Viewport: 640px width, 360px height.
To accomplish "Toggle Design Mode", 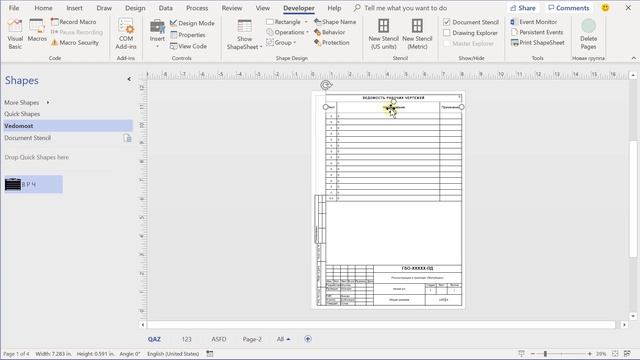I will [192, 23].
